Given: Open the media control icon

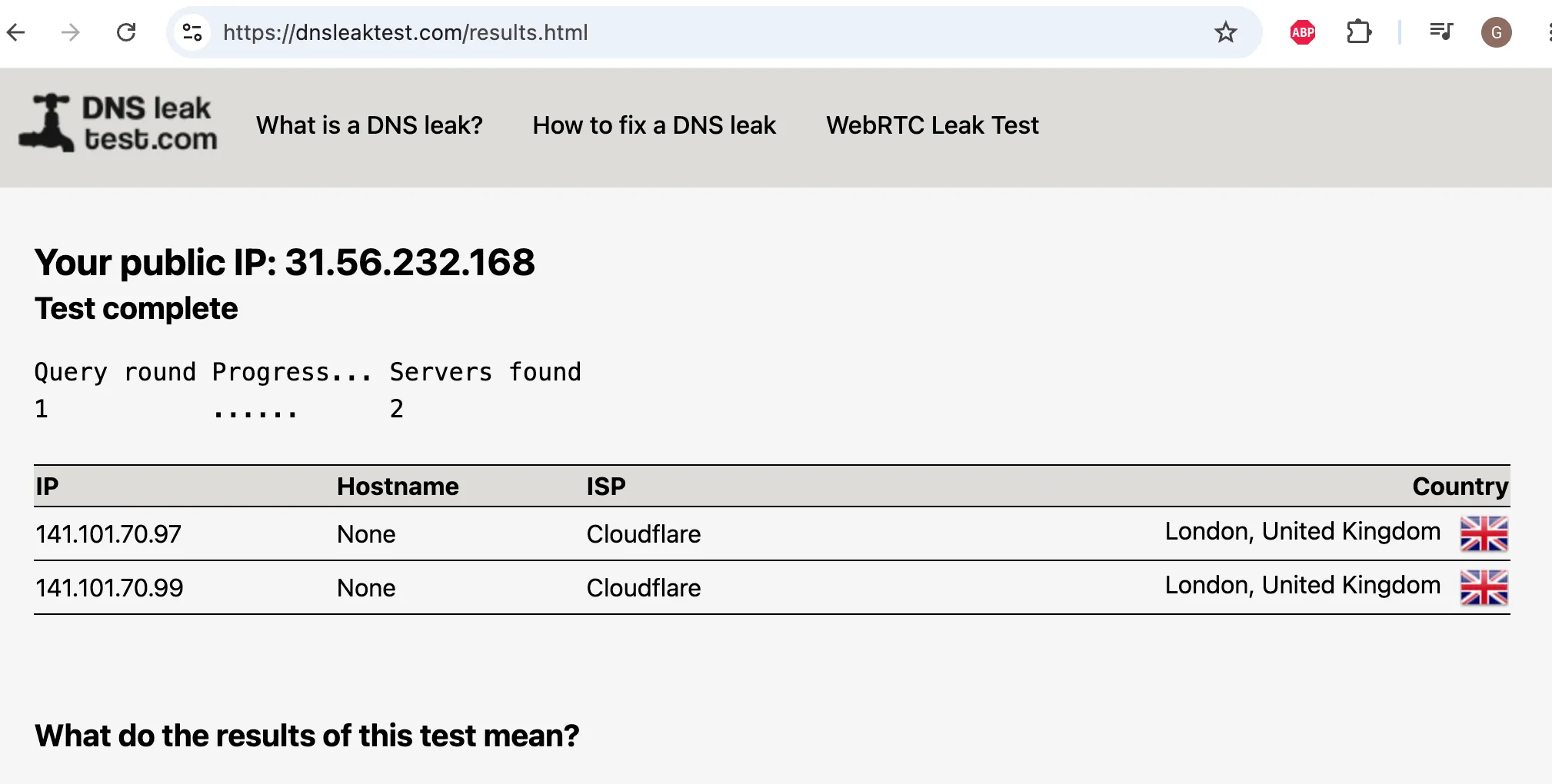Looking at the screenshot, I should click(1441, 32).
